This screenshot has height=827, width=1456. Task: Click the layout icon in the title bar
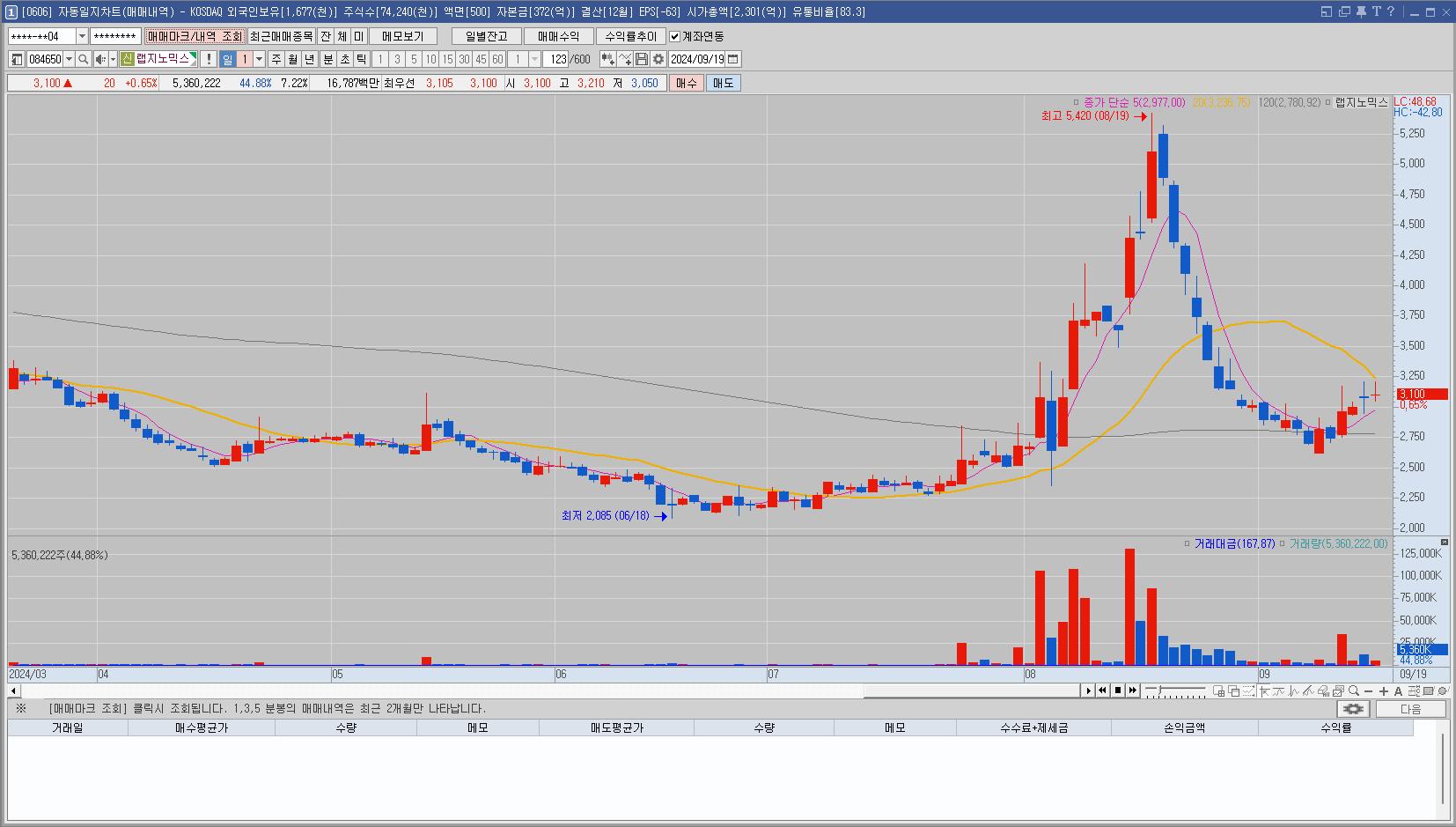(1327, 11)
